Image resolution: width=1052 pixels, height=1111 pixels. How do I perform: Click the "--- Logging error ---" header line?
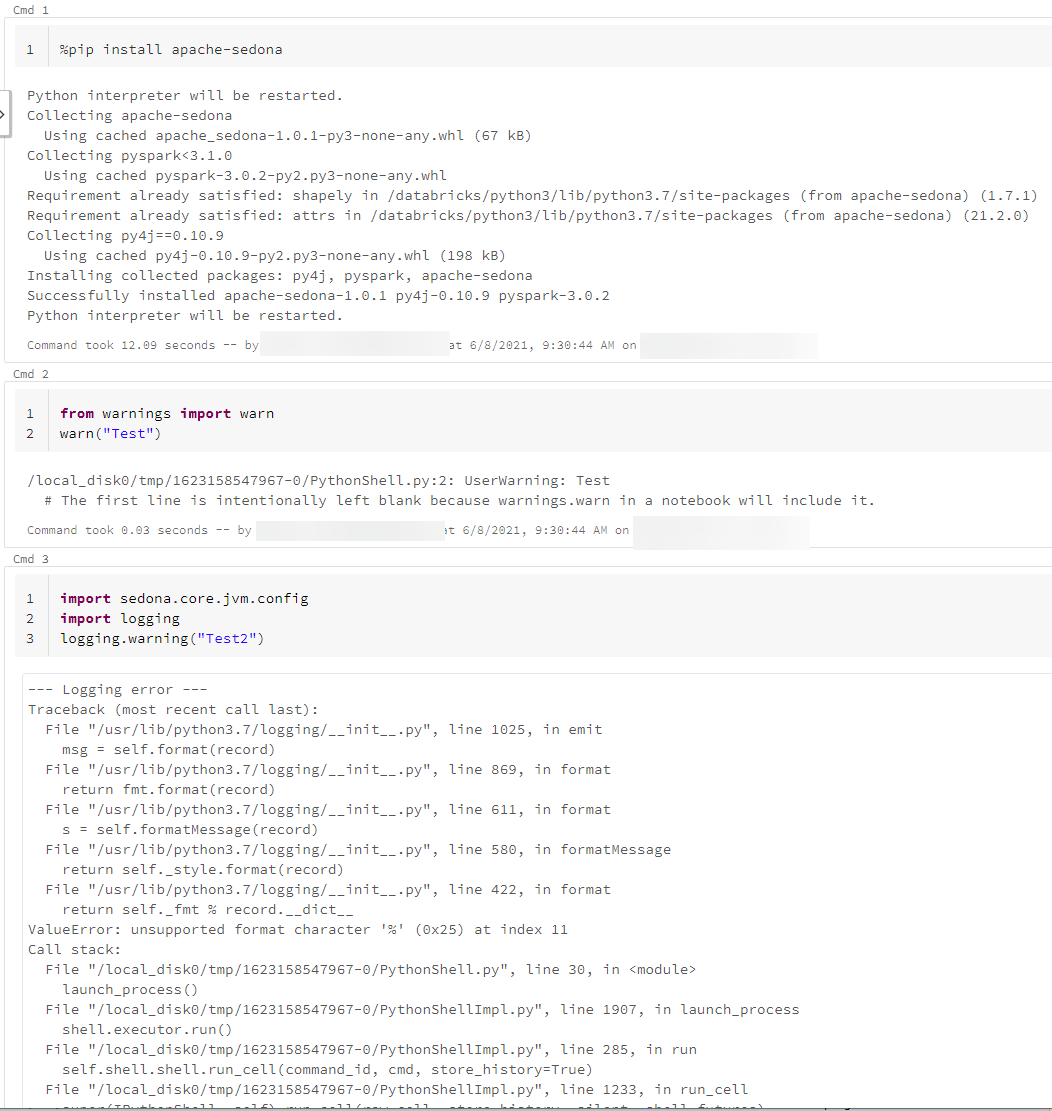[x=118, y=689]
